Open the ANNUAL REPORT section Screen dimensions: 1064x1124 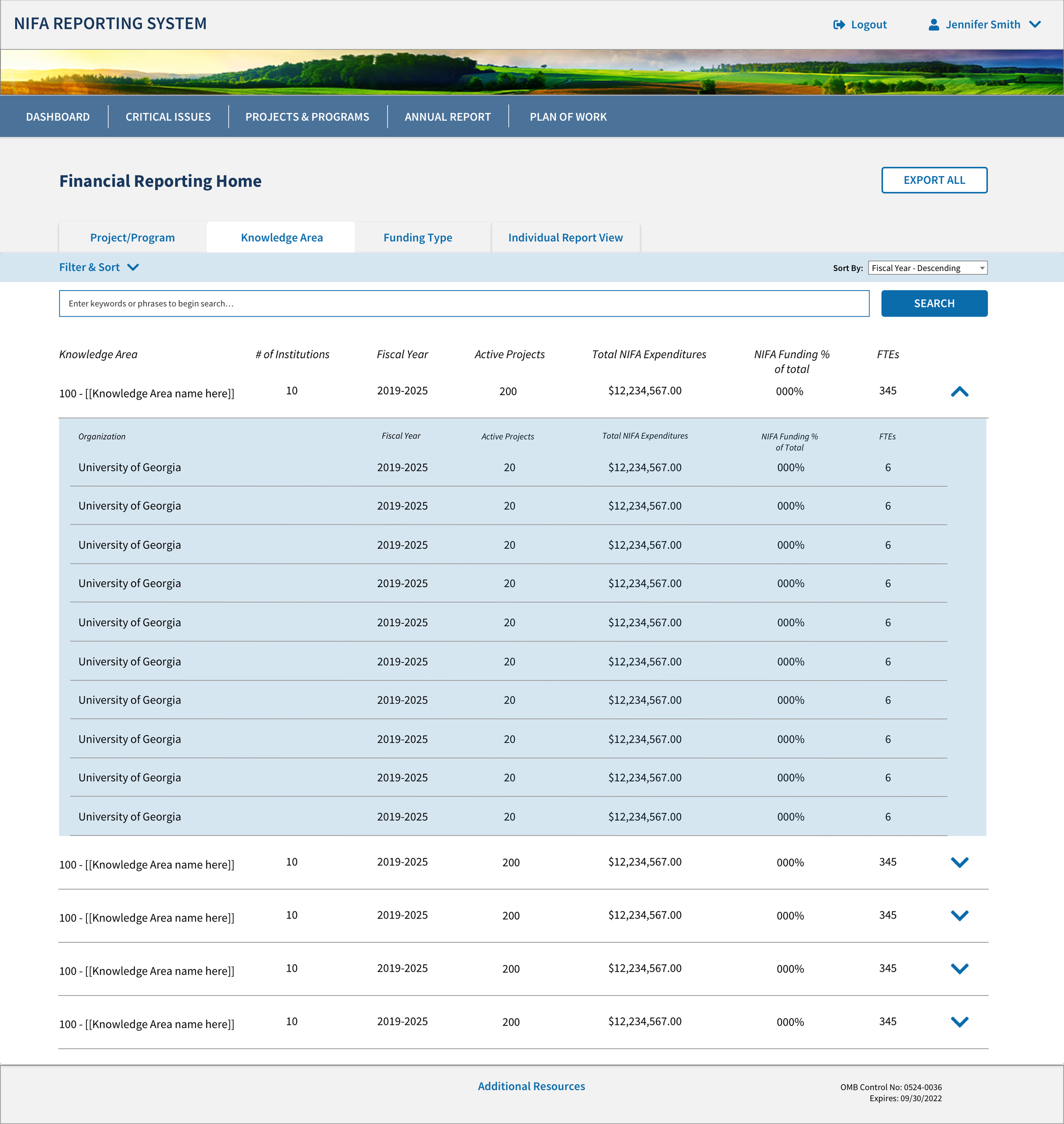click(447, 117)
